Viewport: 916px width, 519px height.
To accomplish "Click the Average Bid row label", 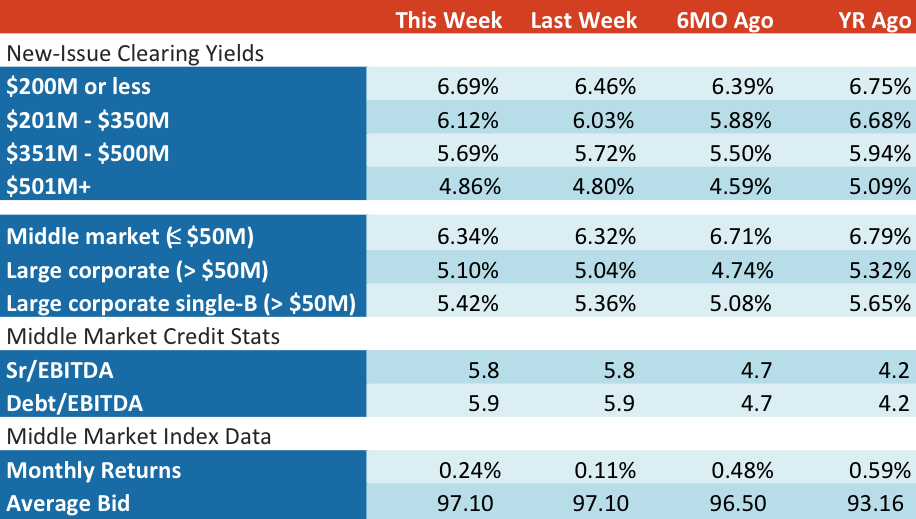I will pos(68,504).
